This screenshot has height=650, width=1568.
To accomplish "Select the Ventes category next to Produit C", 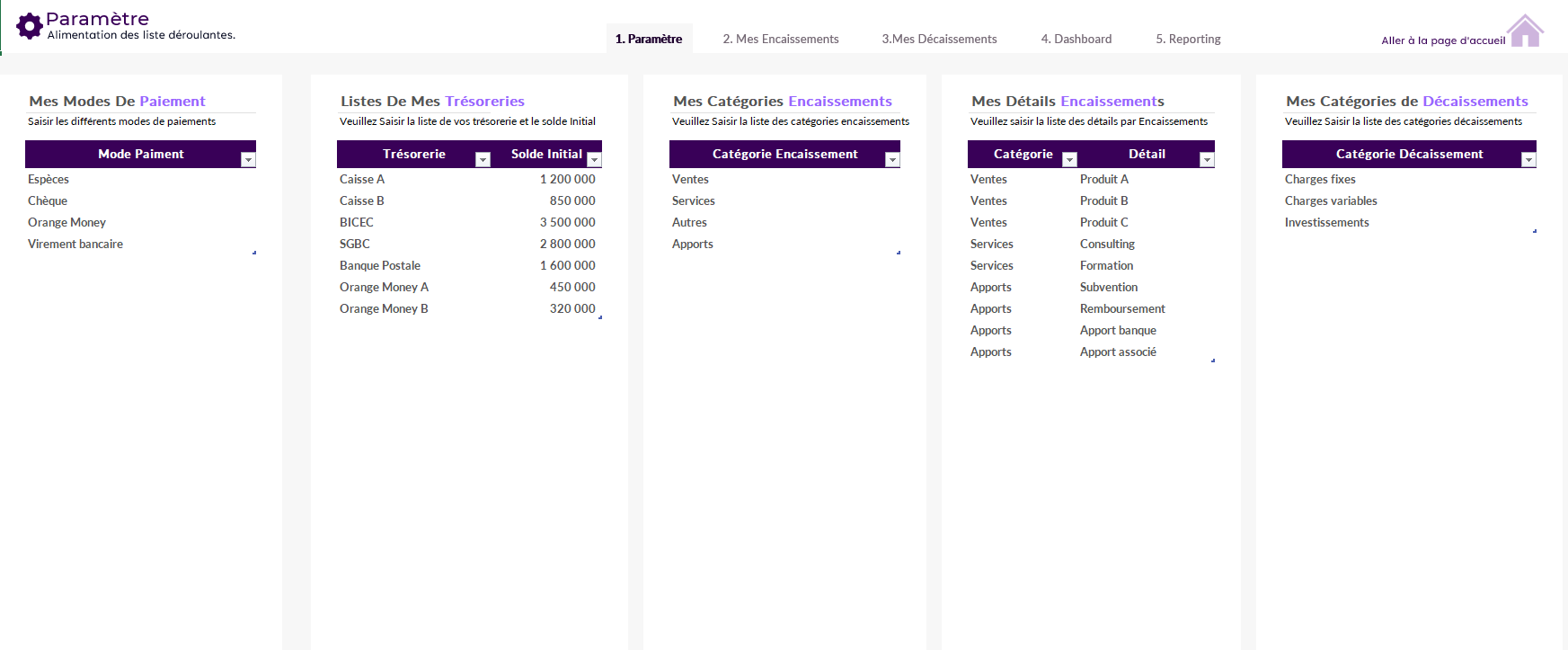I will tap(1023, 222).
